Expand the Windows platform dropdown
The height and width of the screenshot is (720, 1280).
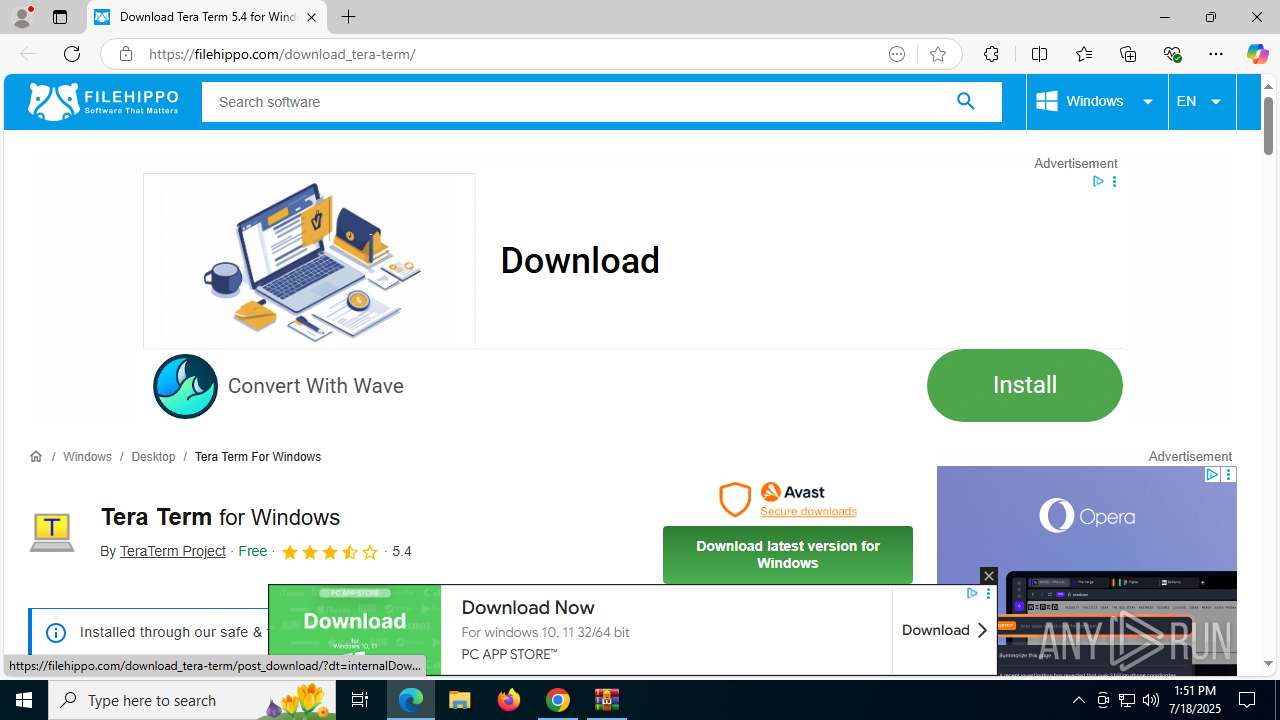[1096, 101]
